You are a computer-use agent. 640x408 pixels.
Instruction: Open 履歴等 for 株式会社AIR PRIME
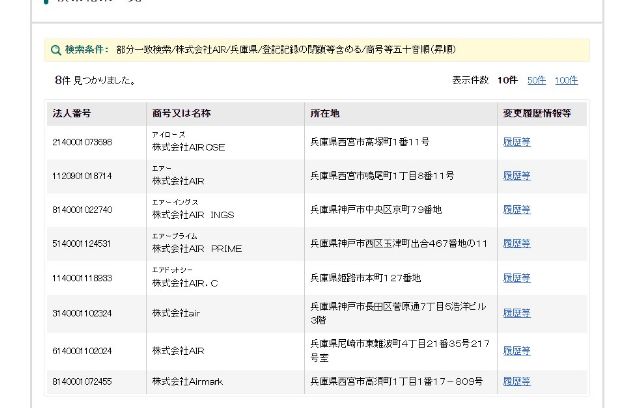point(517,244)
